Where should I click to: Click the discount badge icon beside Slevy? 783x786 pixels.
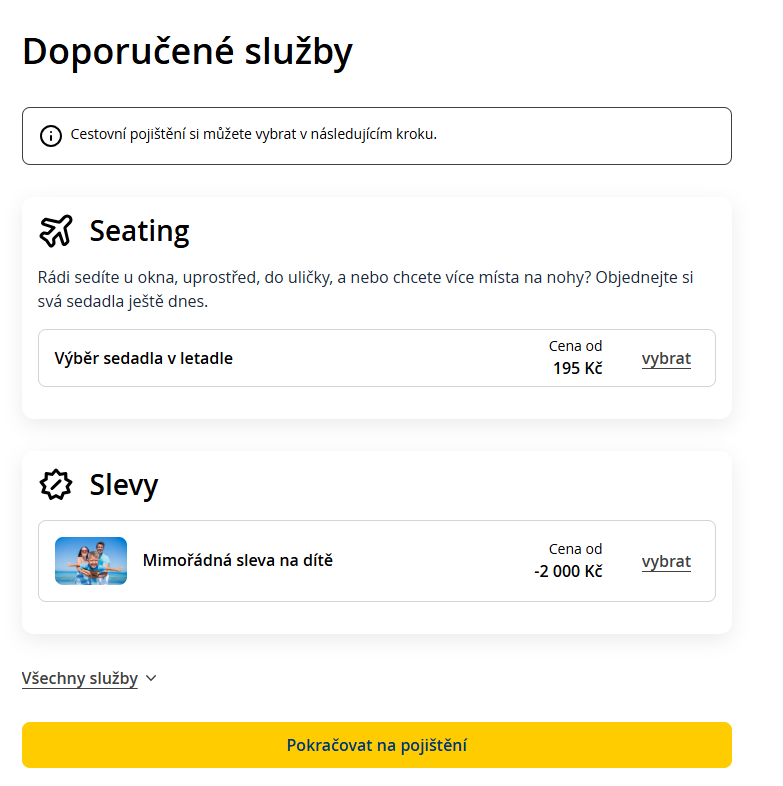[x=56, y=485]
